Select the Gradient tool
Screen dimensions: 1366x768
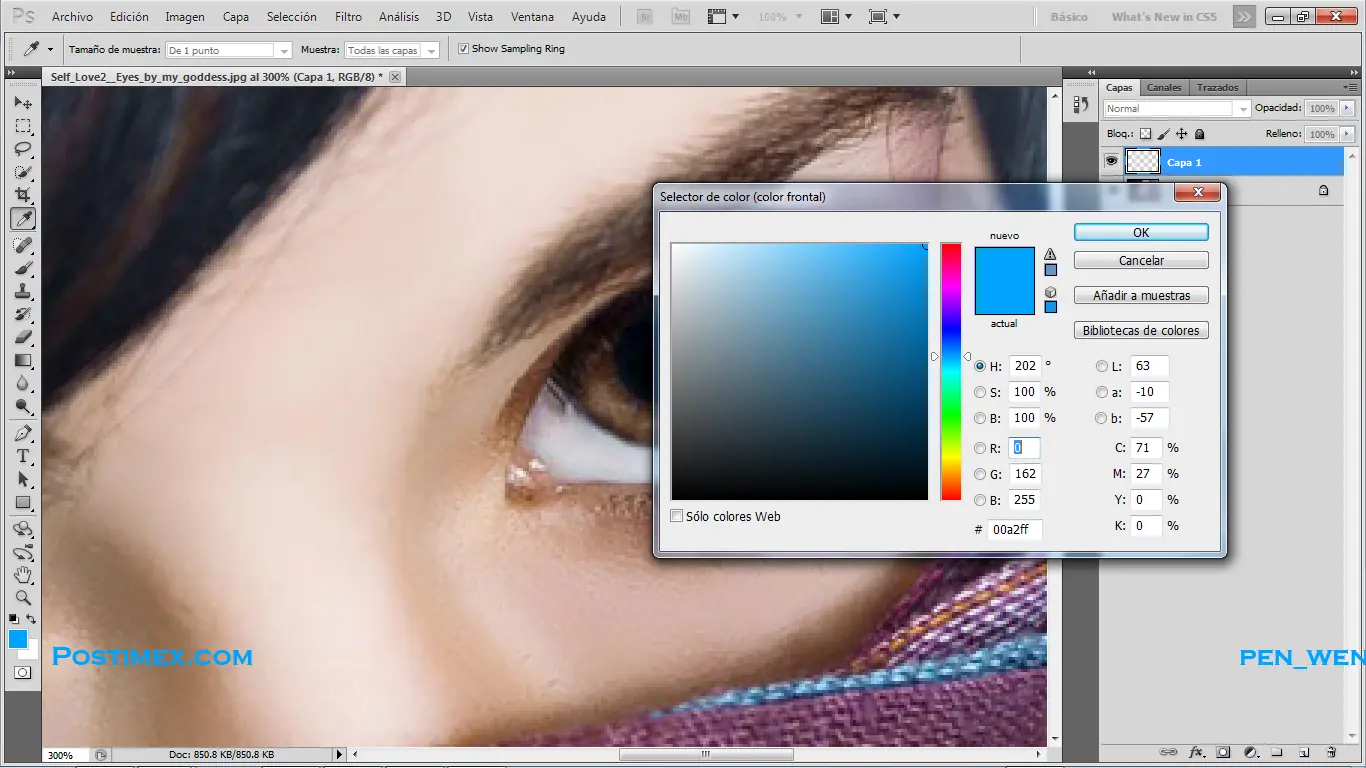point(23,360)
